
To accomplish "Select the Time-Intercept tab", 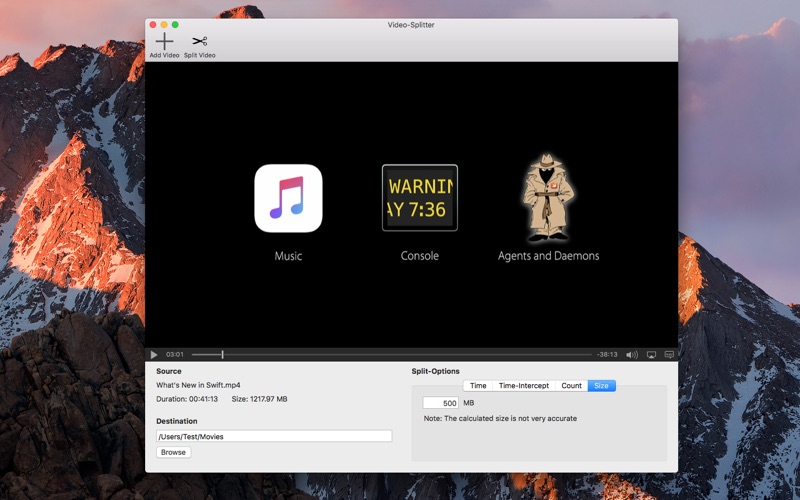I will coord(523,386).
